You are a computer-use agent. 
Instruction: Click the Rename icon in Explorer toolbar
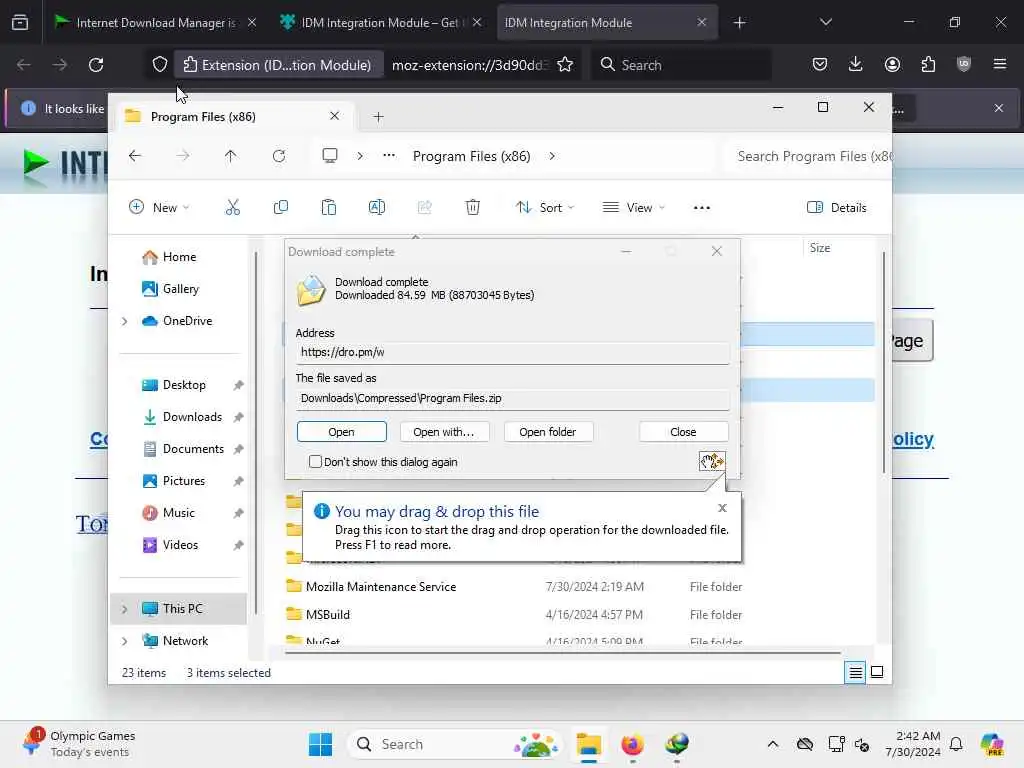click(377, 208)
